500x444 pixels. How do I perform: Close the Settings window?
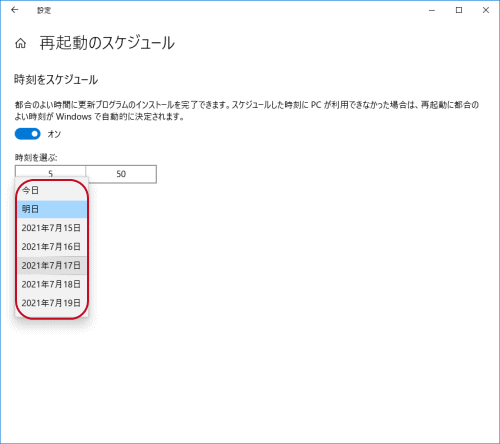486,10
